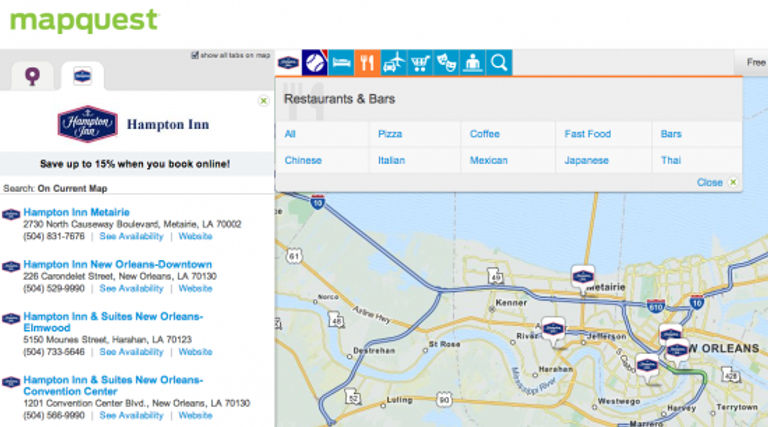Image resolution: width=768 pixels, height=427 pixels.
Task: See Availability for Convention Center hotel
Action: [x=131, y=415]
